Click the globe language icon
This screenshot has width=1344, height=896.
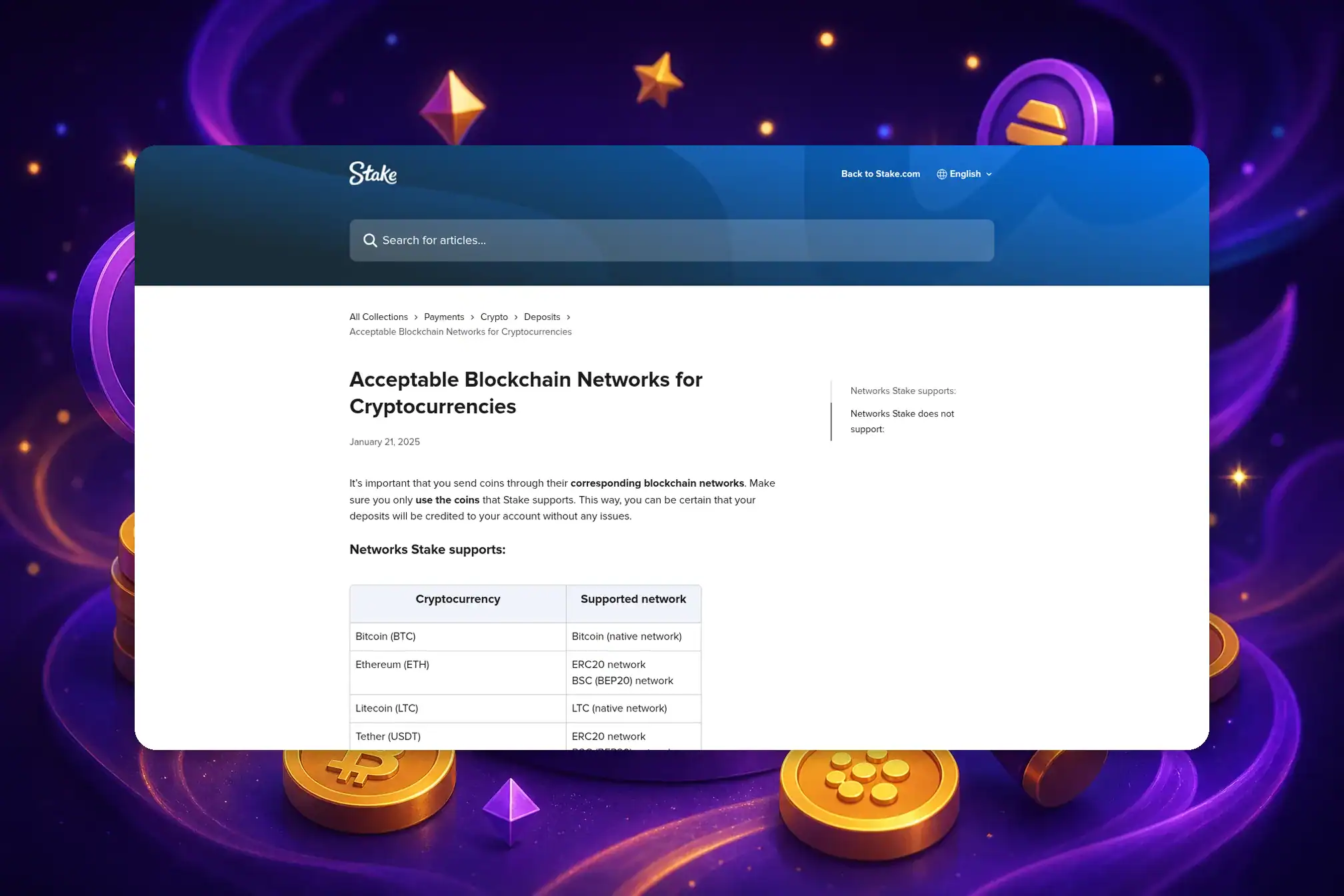[941, 174]
